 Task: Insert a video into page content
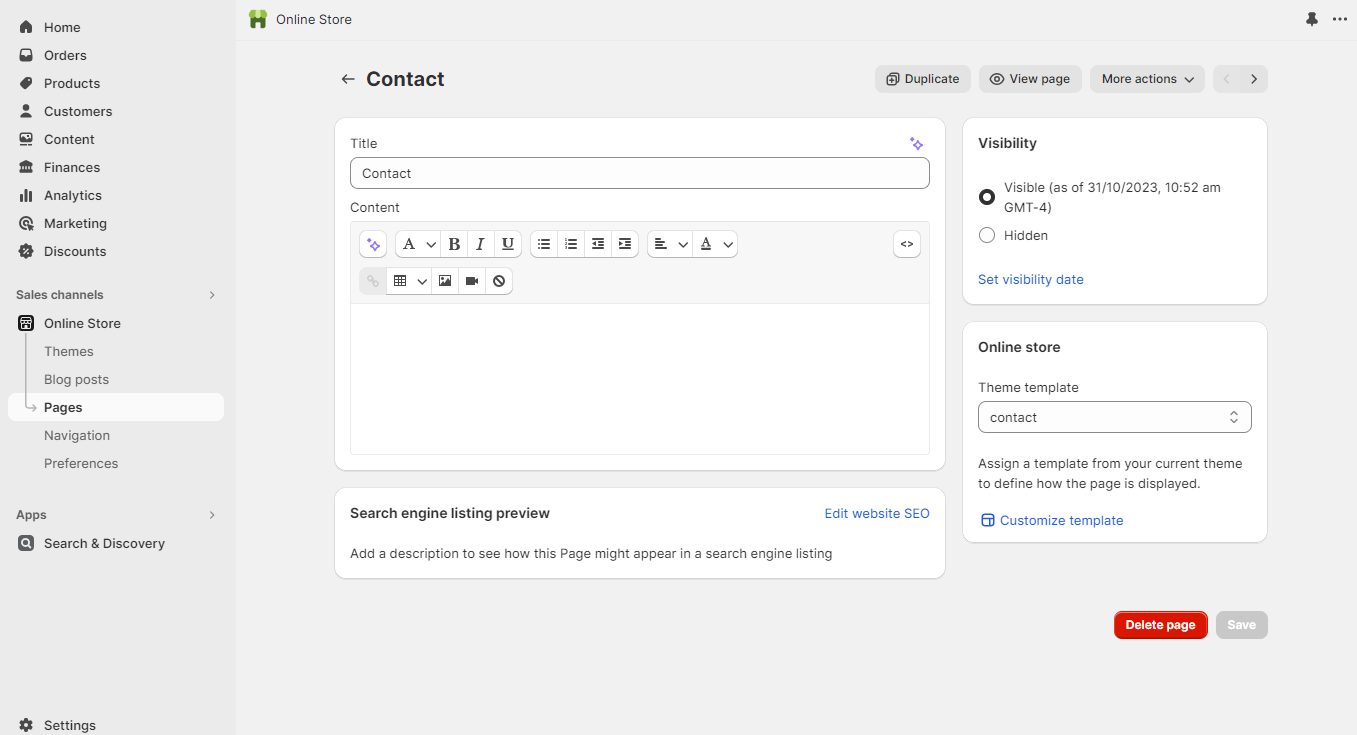(472, 281)
